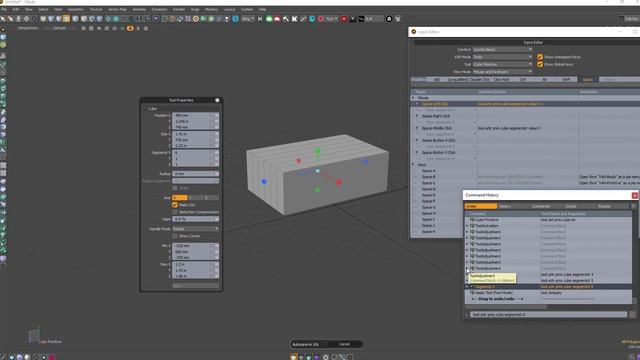Toggle Show Unmapped Keys checkbox
The height and width of the screenshot is (360, 640).
(x=540, y=57)
